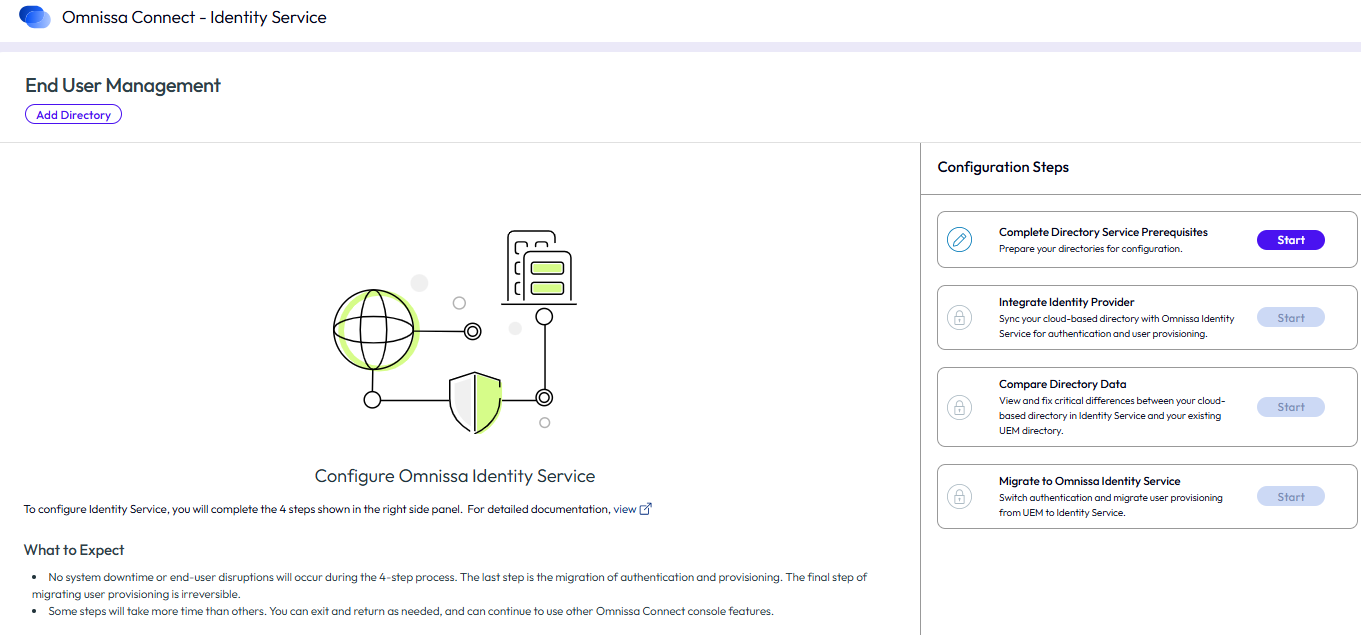Click the lock icon beside Compare Directory Data
This screenshot has height=635, width=1361.
click(959, 407)
